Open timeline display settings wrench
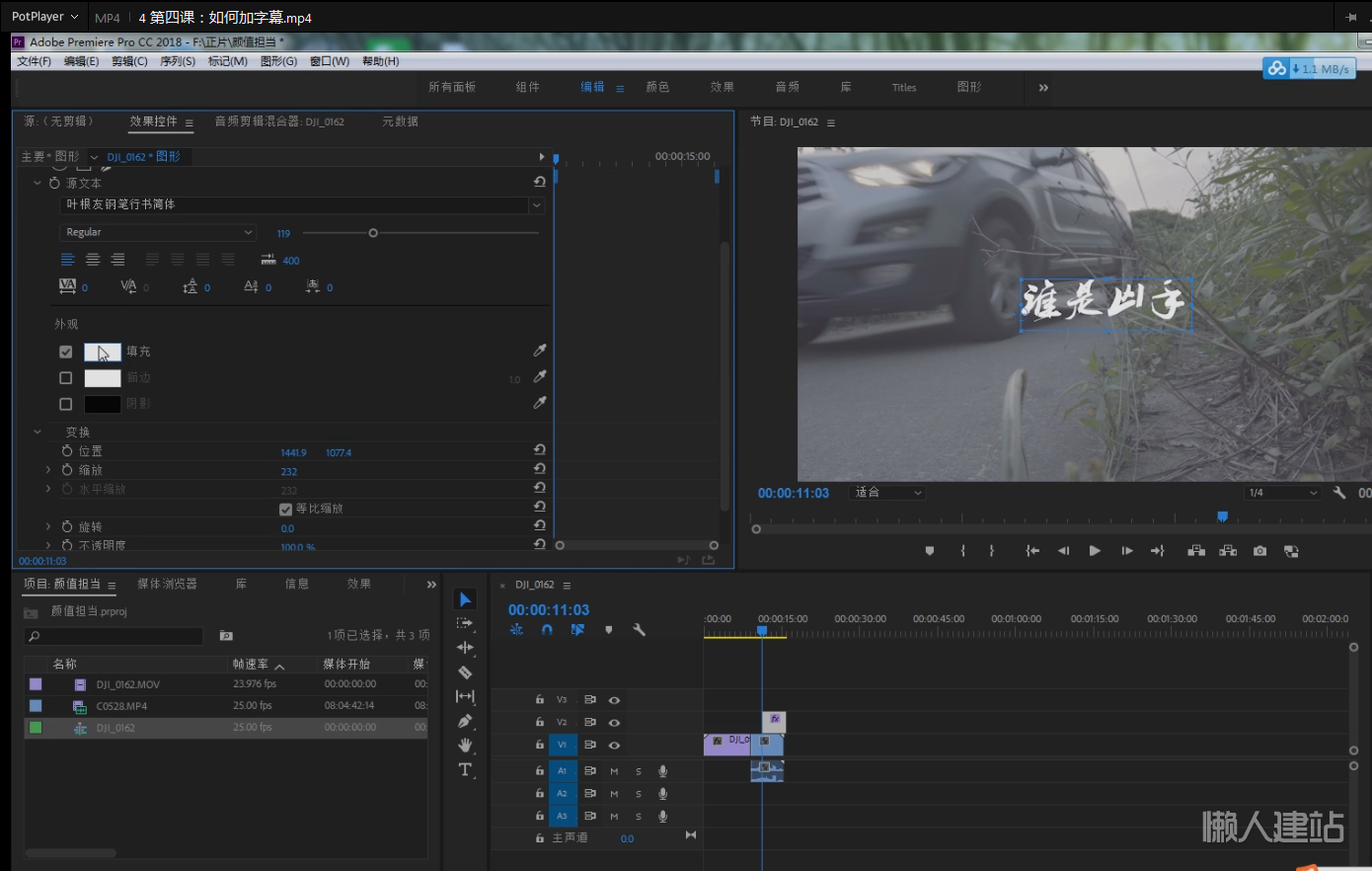Image resolution: width=1372 pixels, height=871 pixels. pos(640,630)
